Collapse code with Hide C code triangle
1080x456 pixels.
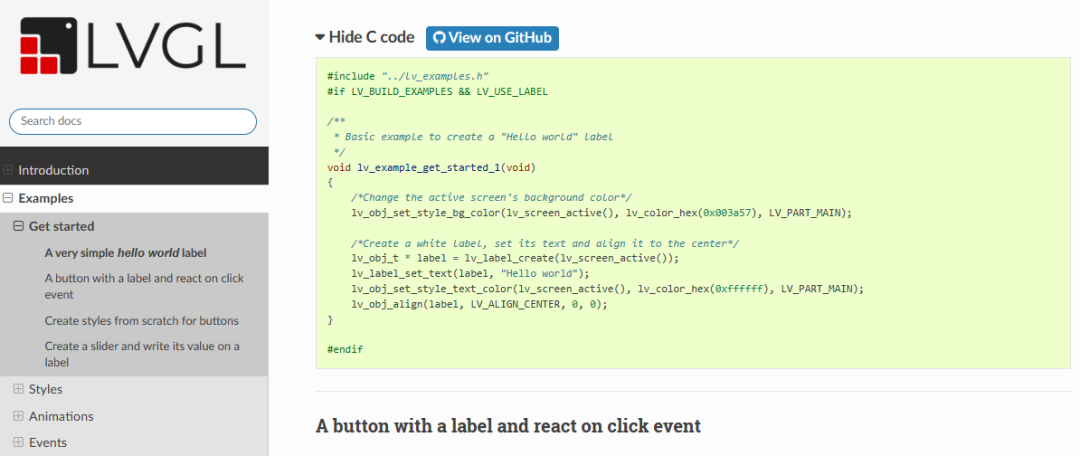point(320,38)
